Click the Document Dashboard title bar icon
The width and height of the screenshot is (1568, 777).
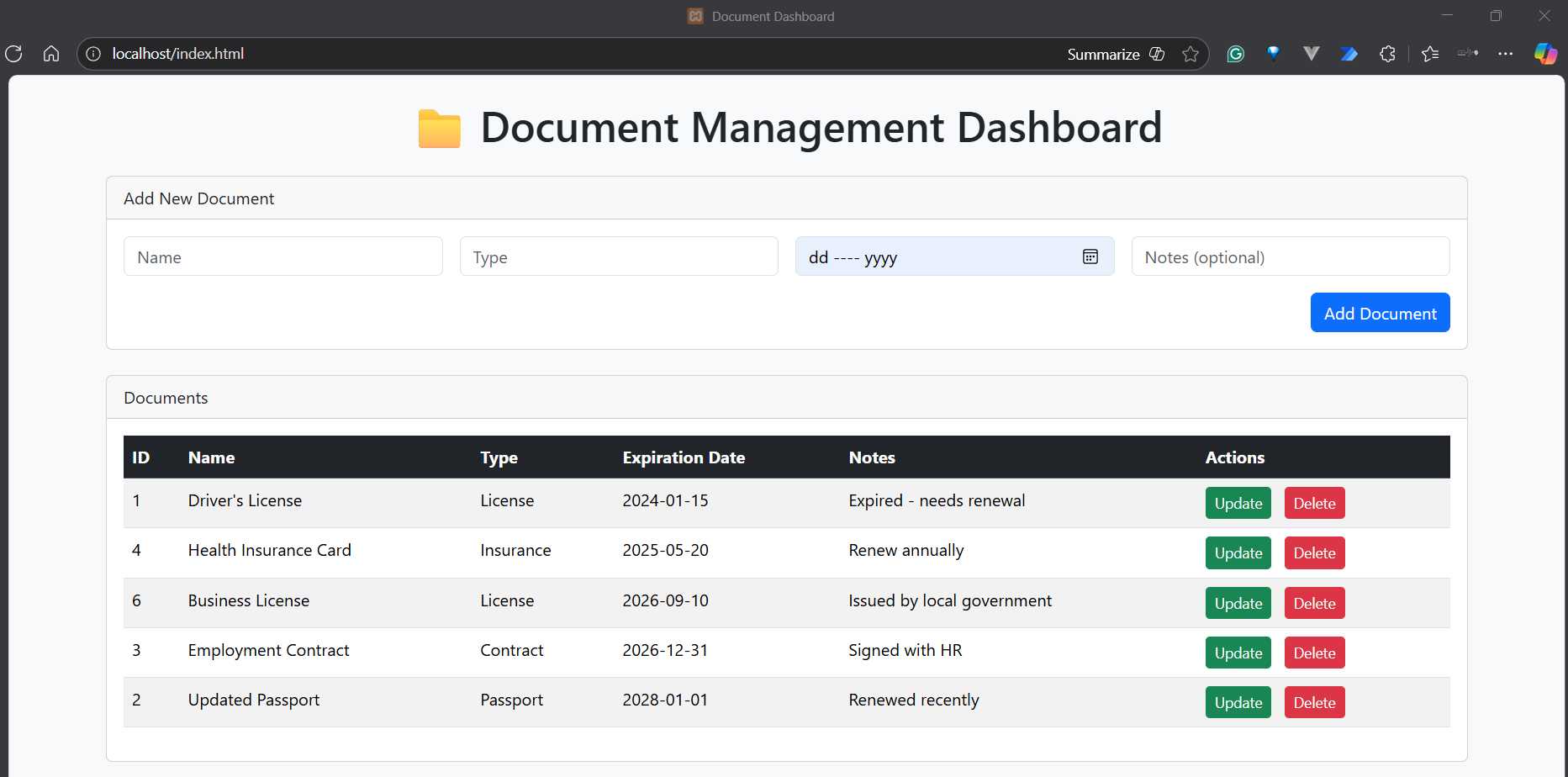tap(695, 16)
